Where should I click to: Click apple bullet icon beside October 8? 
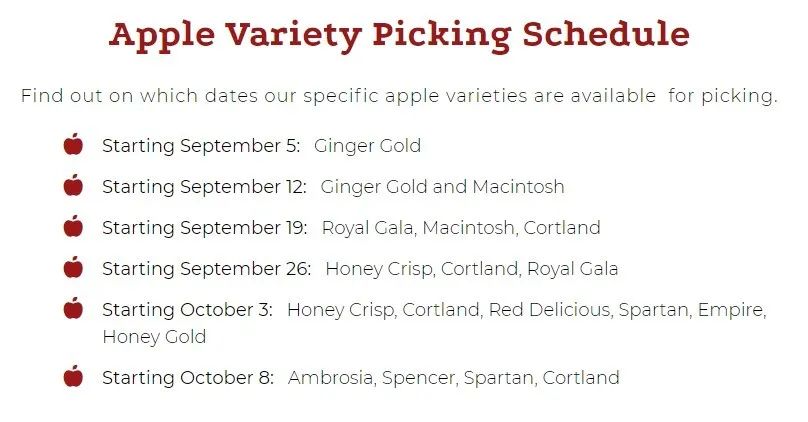pos(73,376)
